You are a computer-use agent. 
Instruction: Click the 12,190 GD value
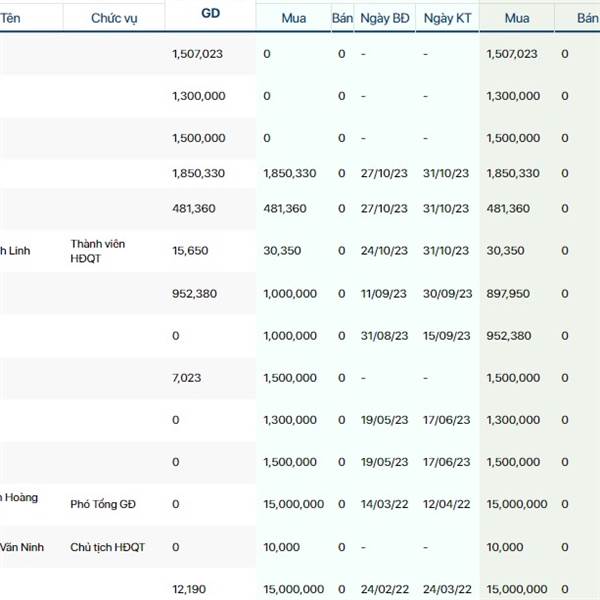tap(189, 589)
